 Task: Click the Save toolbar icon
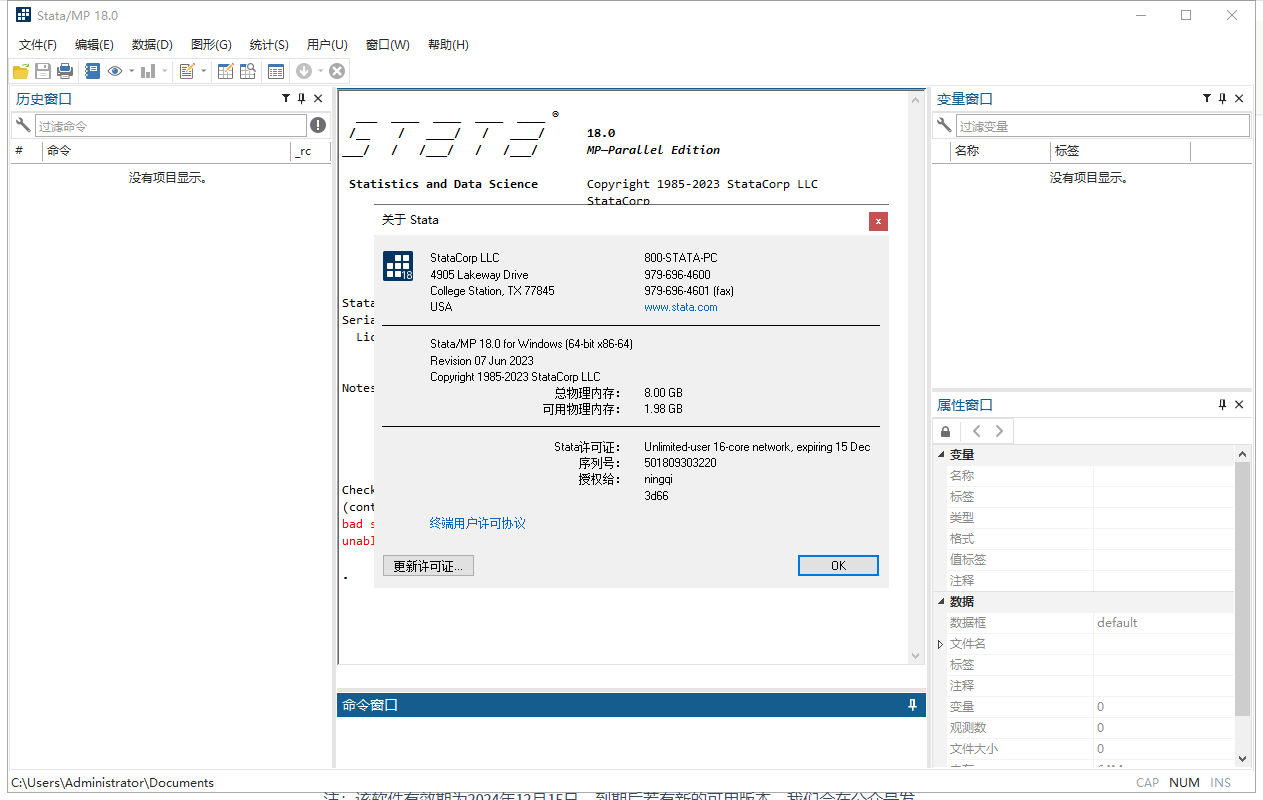point(42,70)
